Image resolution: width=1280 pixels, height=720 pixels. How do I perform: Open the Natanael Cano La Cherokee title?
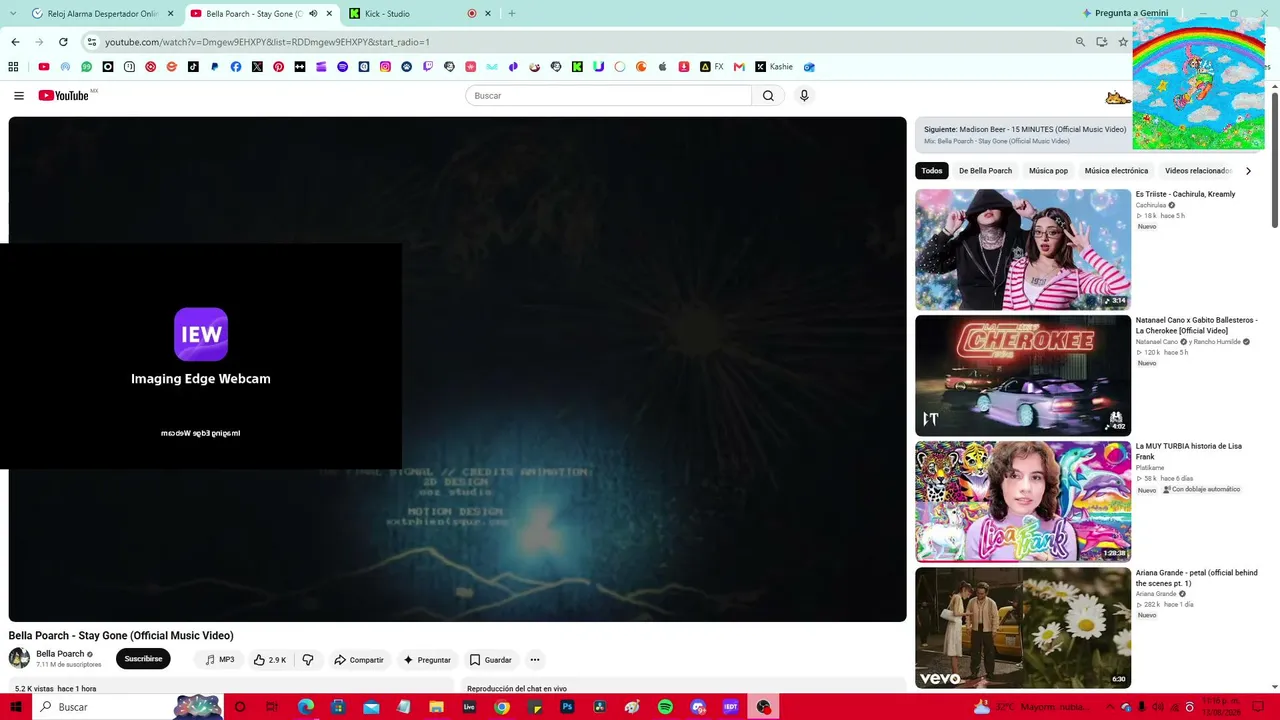click(1196, 326)
